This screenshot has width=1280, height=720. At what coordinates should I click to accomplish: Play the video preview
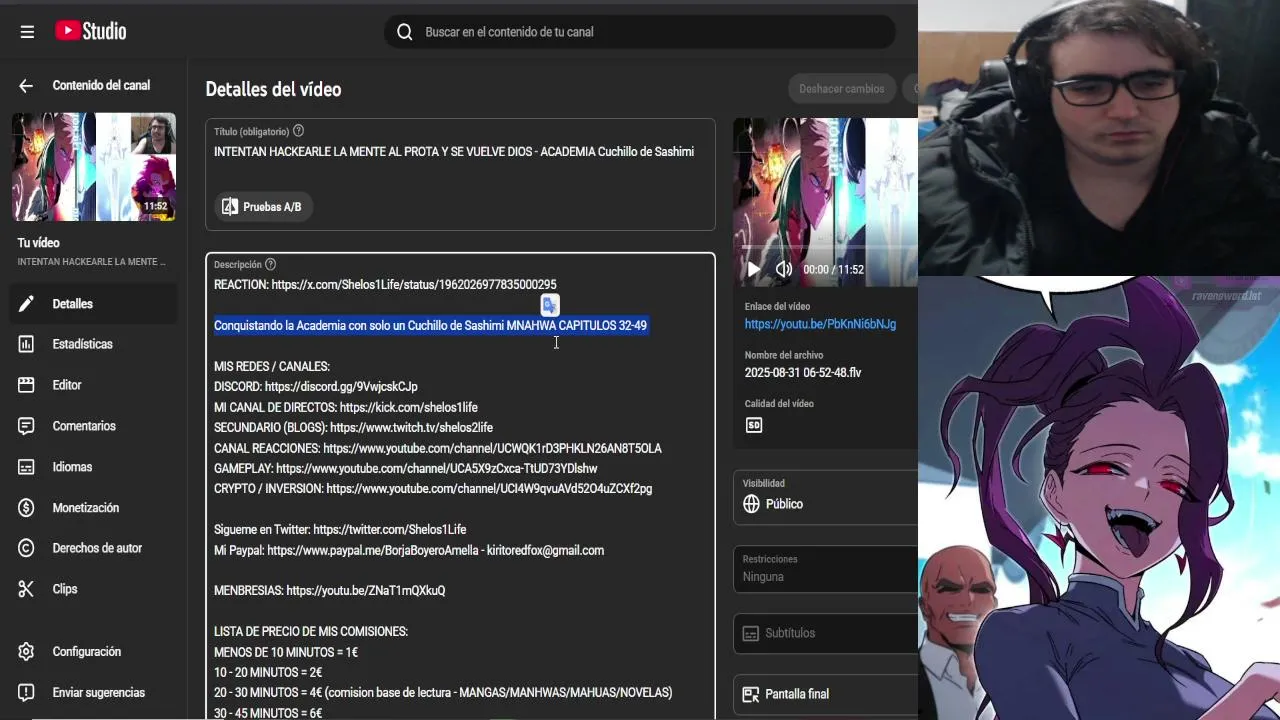tap(754, 269)
